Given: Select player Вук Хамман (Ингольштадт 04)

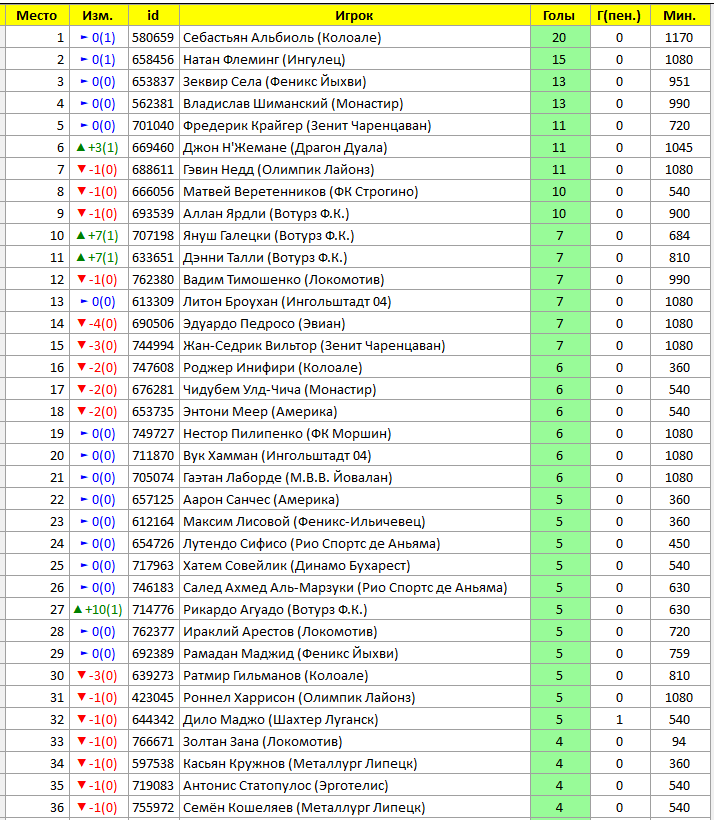Looking at the screenshot, I should (x=277, y=455).
